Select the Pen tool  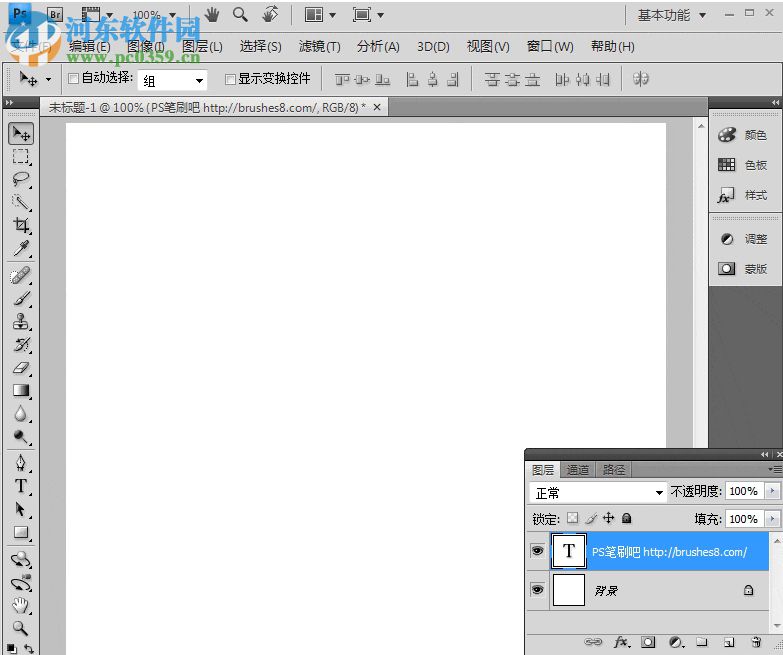21,462
